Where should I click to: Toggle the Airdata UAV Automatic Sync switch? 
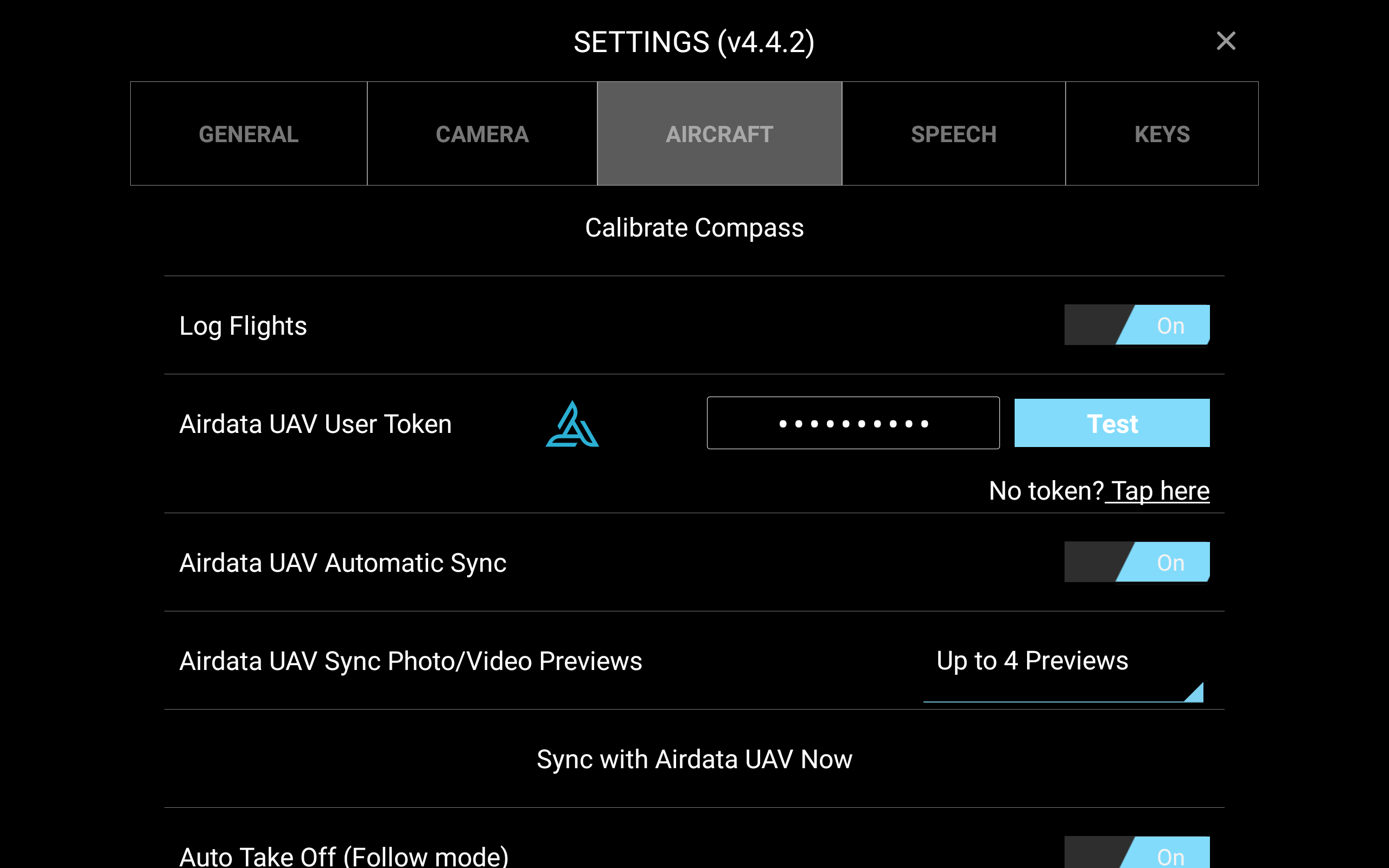(x=1137, y=562)
